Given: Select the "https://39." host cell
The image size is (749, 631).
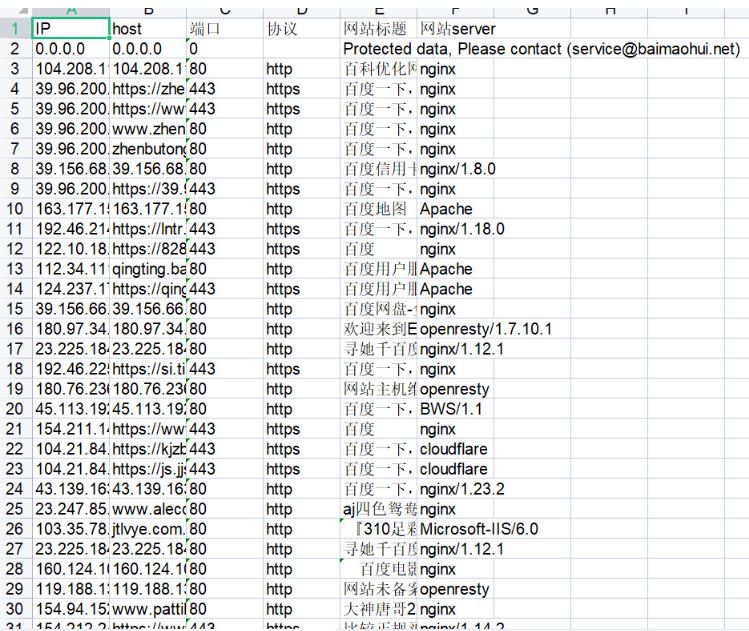Looking at the screenshot, I should [x=148, y=189].
